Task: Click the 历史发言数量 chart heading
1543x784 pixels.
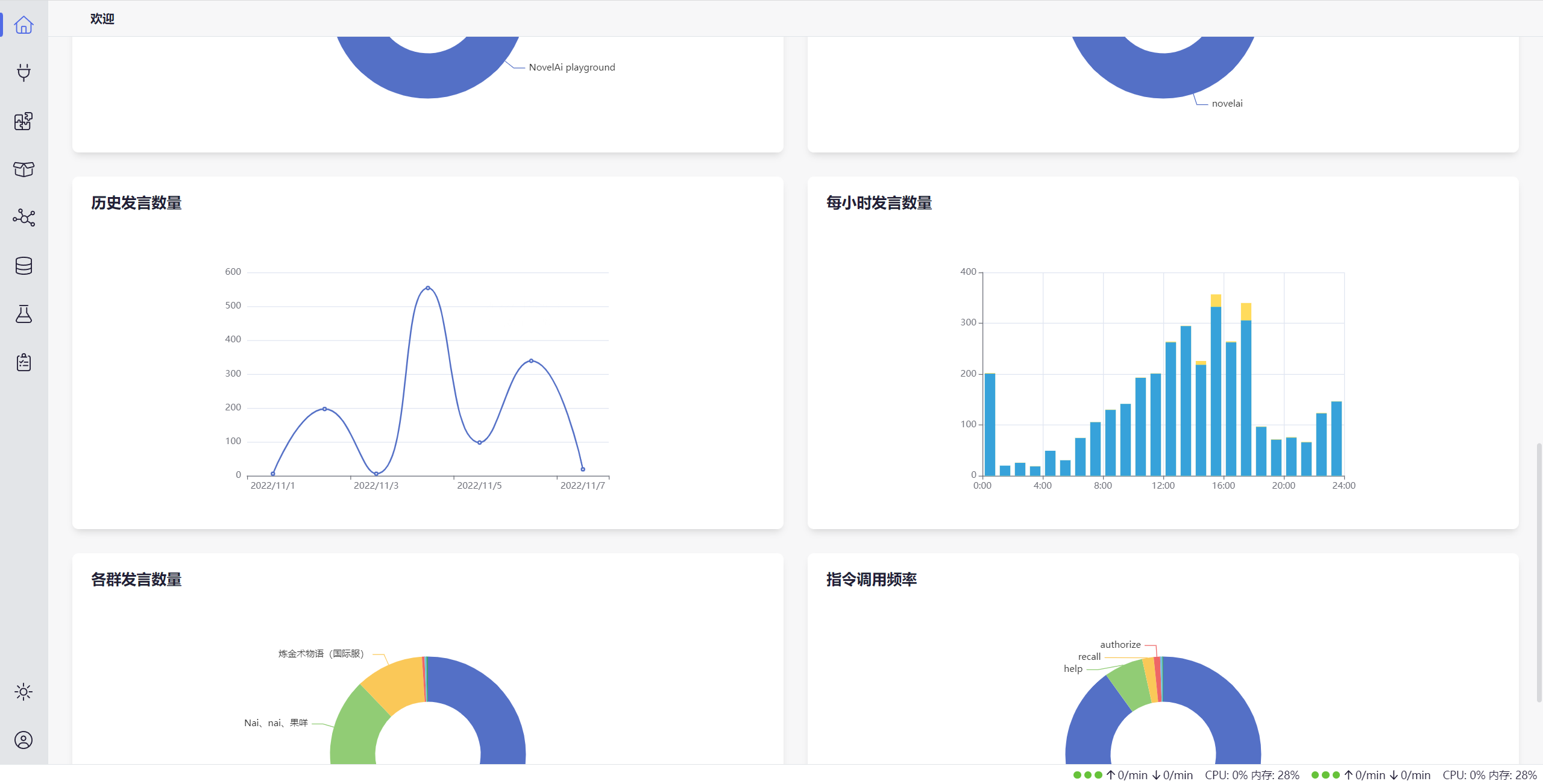Action: click(x=136, y=203)
